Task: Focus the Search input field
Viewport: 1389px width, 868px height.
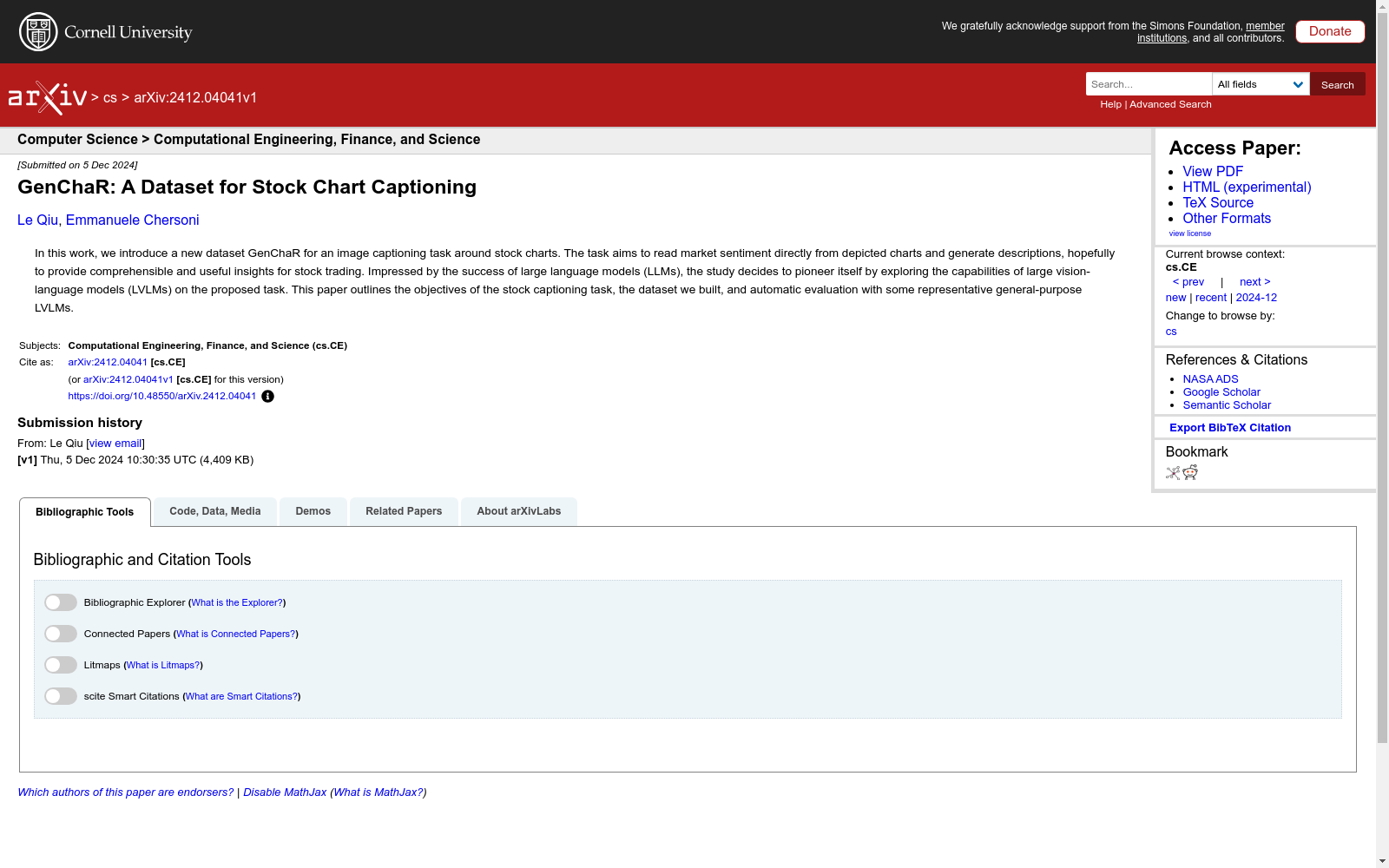Action: 1149,84
